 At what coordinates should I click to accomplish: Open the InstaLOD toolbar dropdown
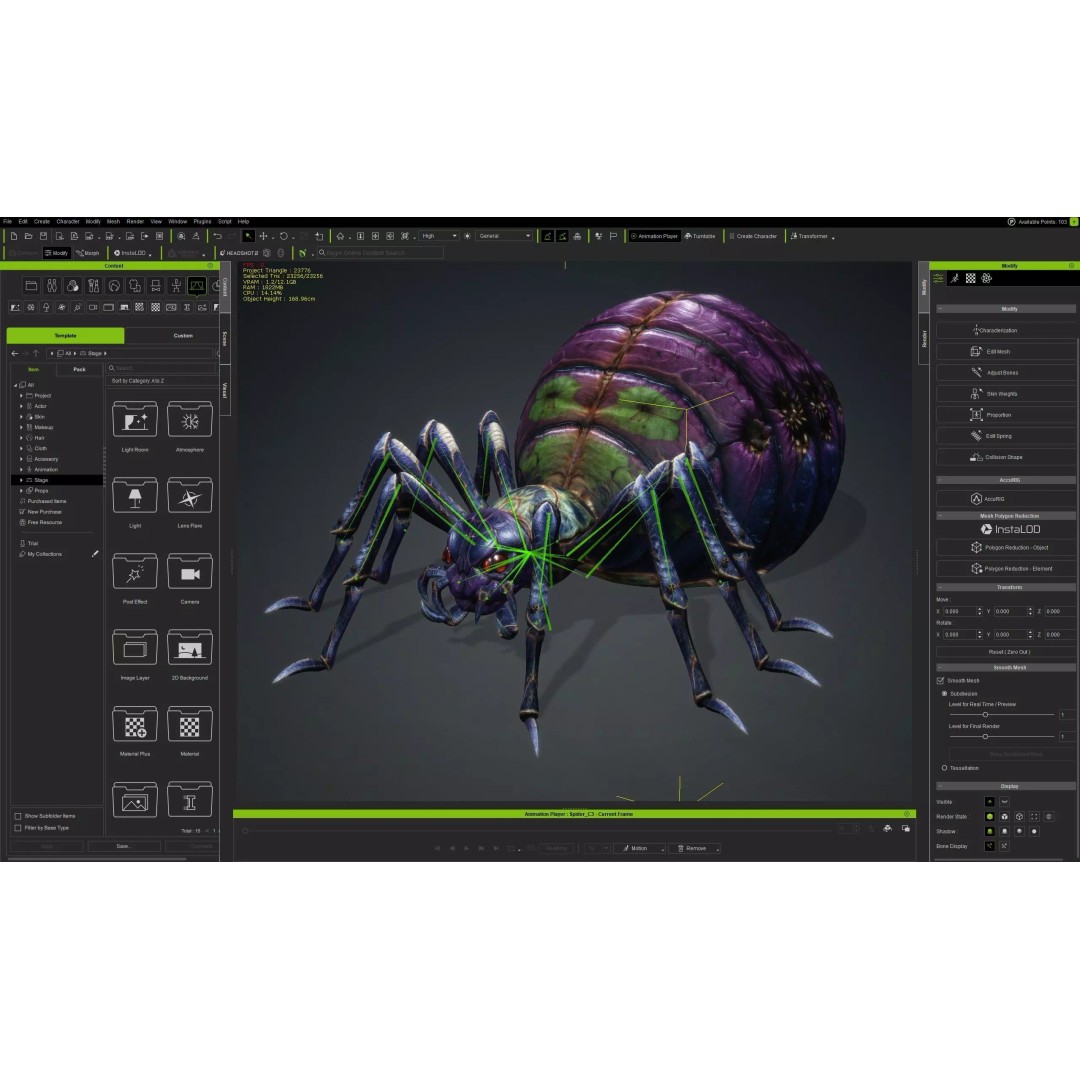tap(149, 254)
